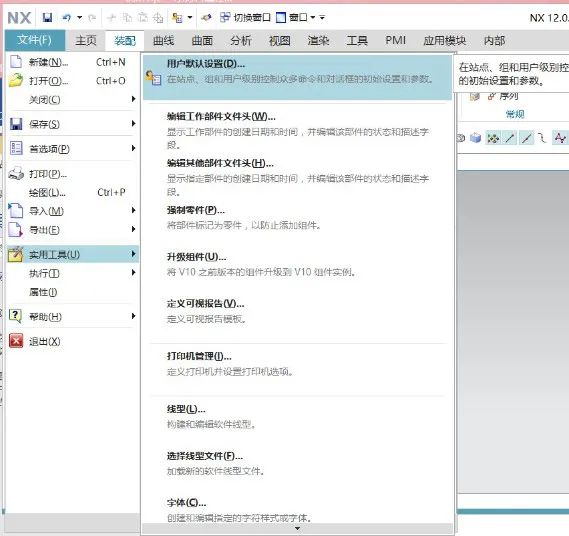The image size is (569, 536).
Task: Click the Undo arrow icon
Action: 67,17
